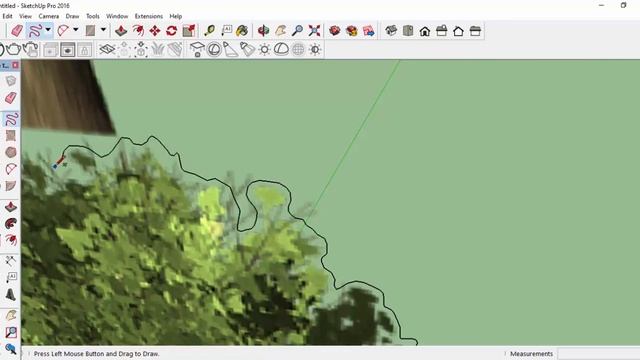Viewport: 640px width, 360px height.
Task: Click the rectangle light icon
Action: 197,49
